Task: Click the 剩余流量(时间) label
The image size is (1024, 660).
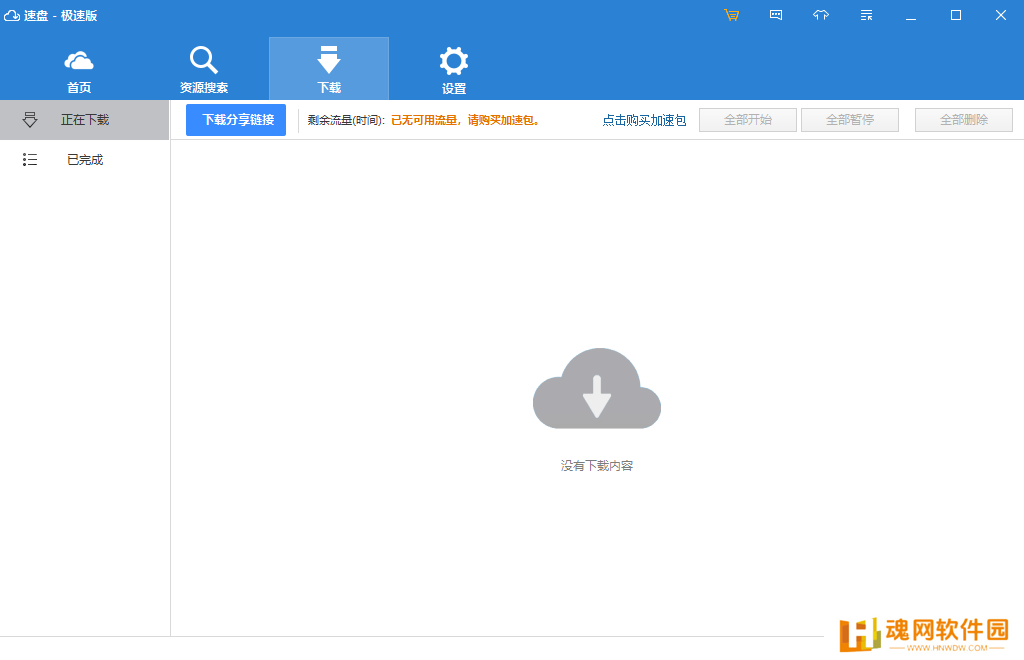Action: tap(345, 120)
